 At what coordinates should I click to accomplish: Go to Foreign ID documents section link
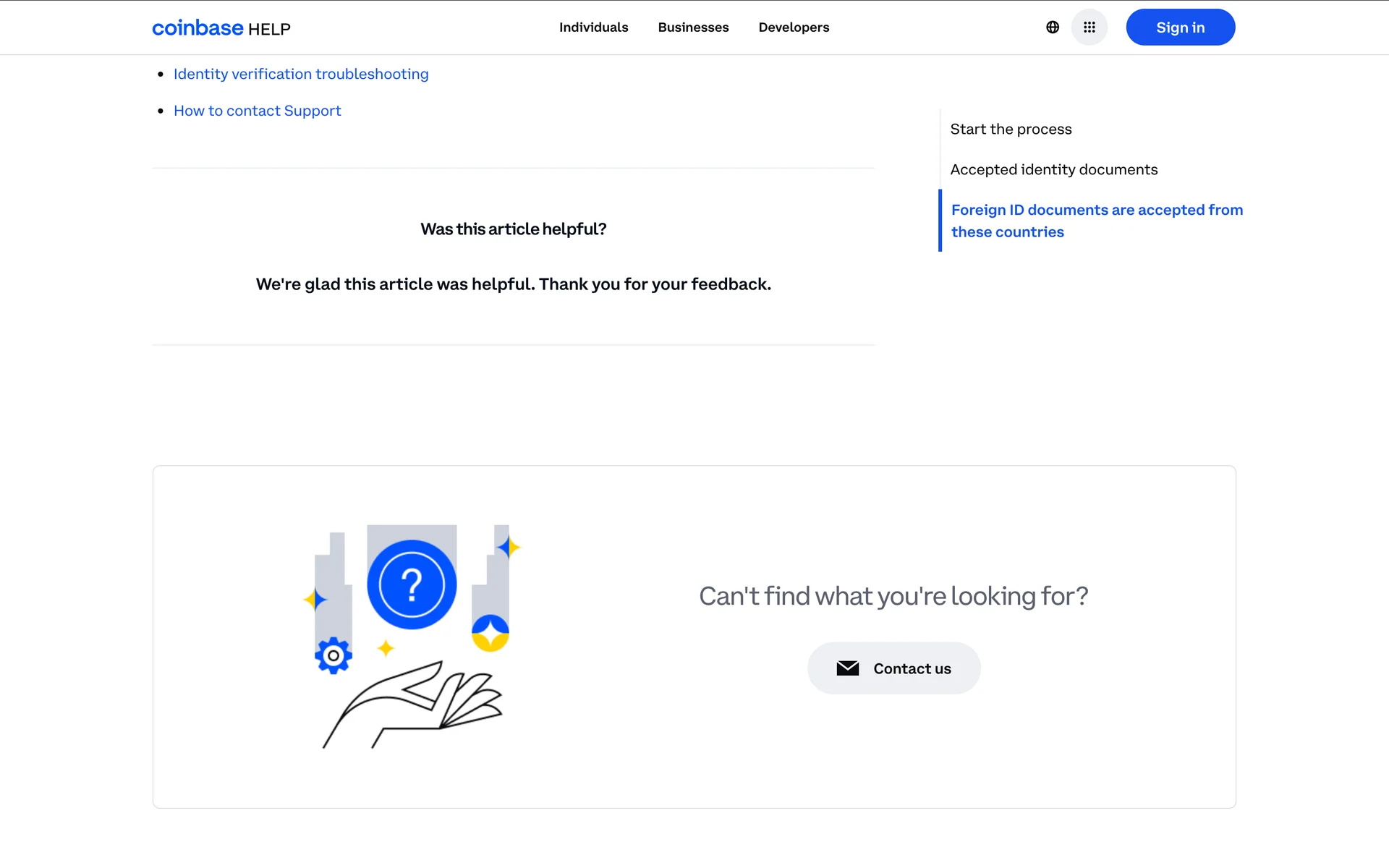tap(1096, 221)
